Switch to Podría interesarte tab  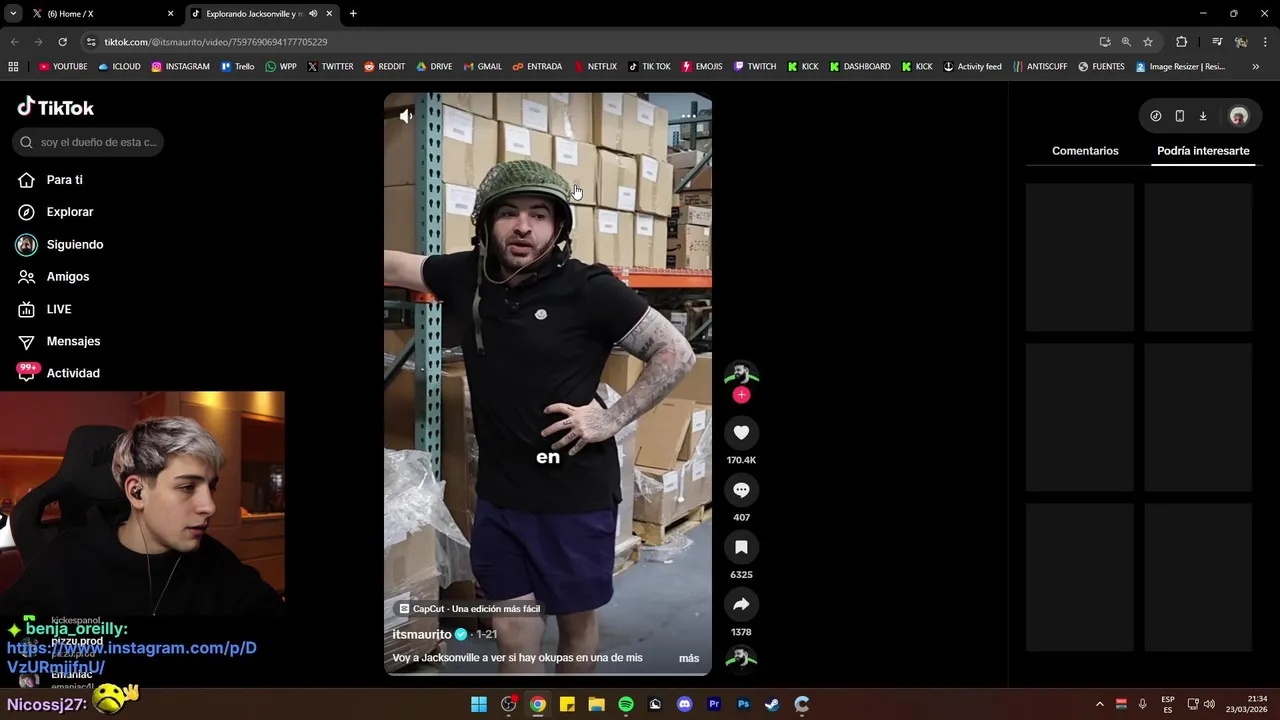coord(1203,151)
